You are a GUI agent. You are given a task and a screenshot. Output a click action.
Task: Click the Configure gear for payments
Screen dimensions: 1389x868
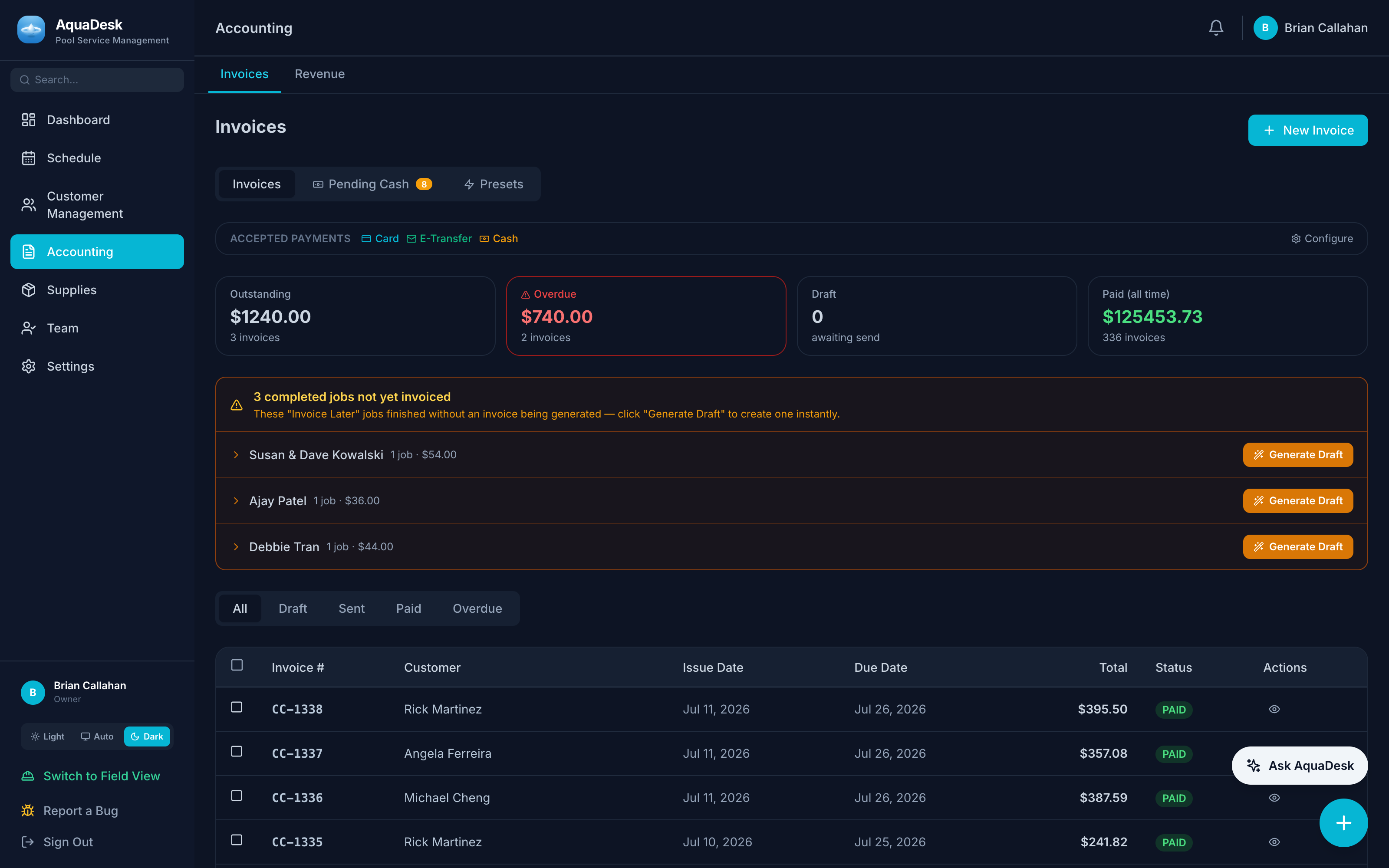tap(1322, 238)
